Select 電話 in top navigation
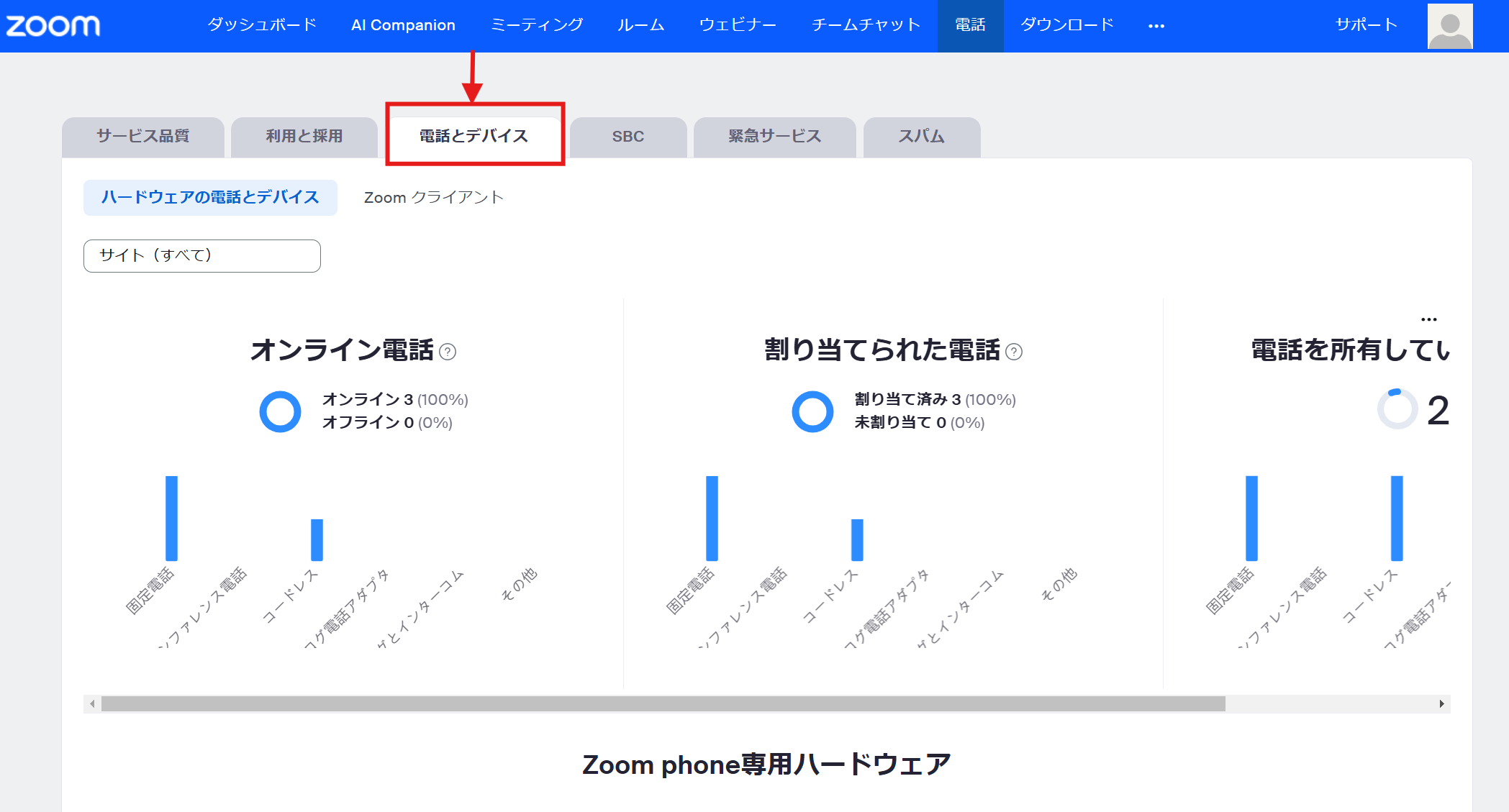The image size is (1509, 812). 970,25
